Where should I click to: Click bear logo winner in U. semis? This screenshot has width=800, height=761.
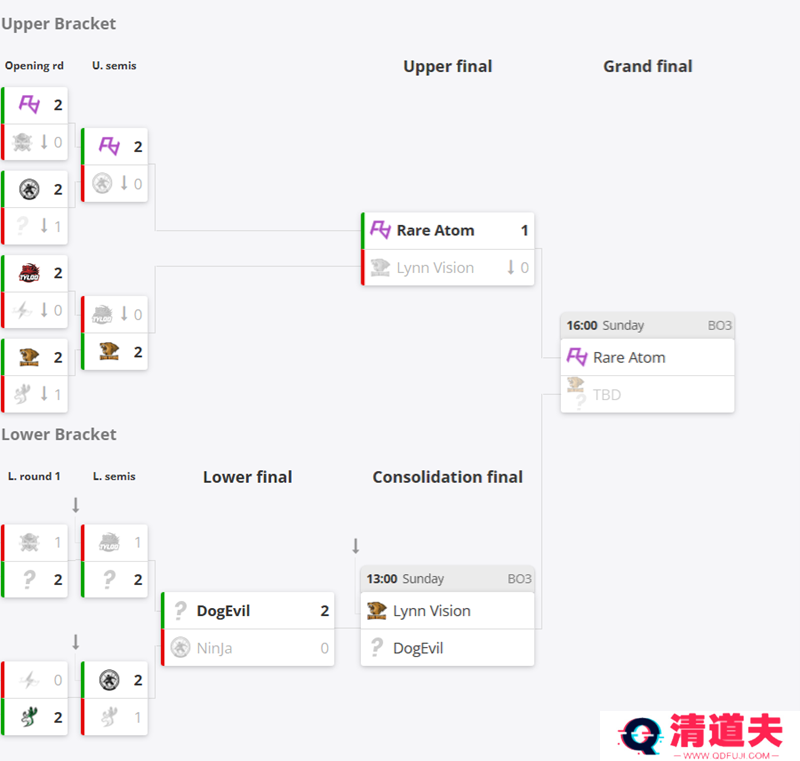click(109, 351)
